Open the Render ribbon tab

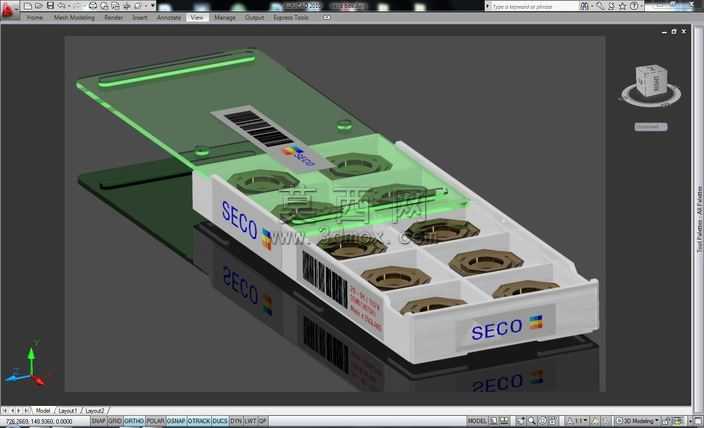coord(114,18)
